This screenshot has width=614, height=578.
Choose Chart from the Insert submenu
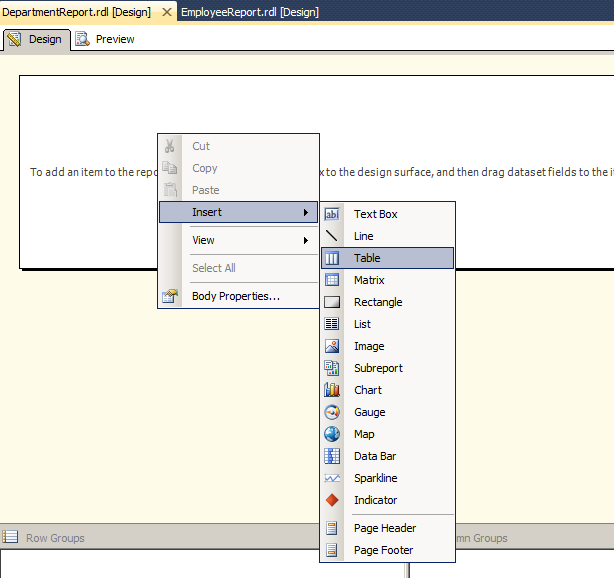pos(387,390)
